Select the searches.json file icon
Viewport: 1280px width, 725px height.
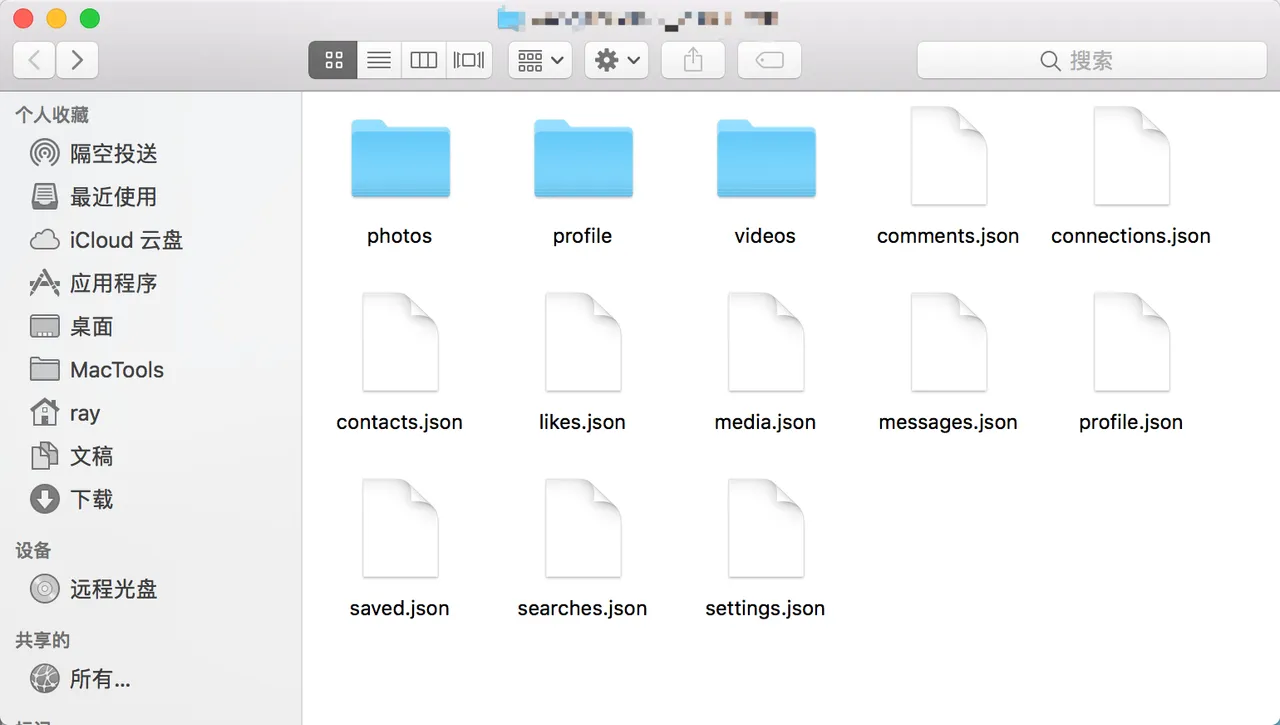coord(583,528)
